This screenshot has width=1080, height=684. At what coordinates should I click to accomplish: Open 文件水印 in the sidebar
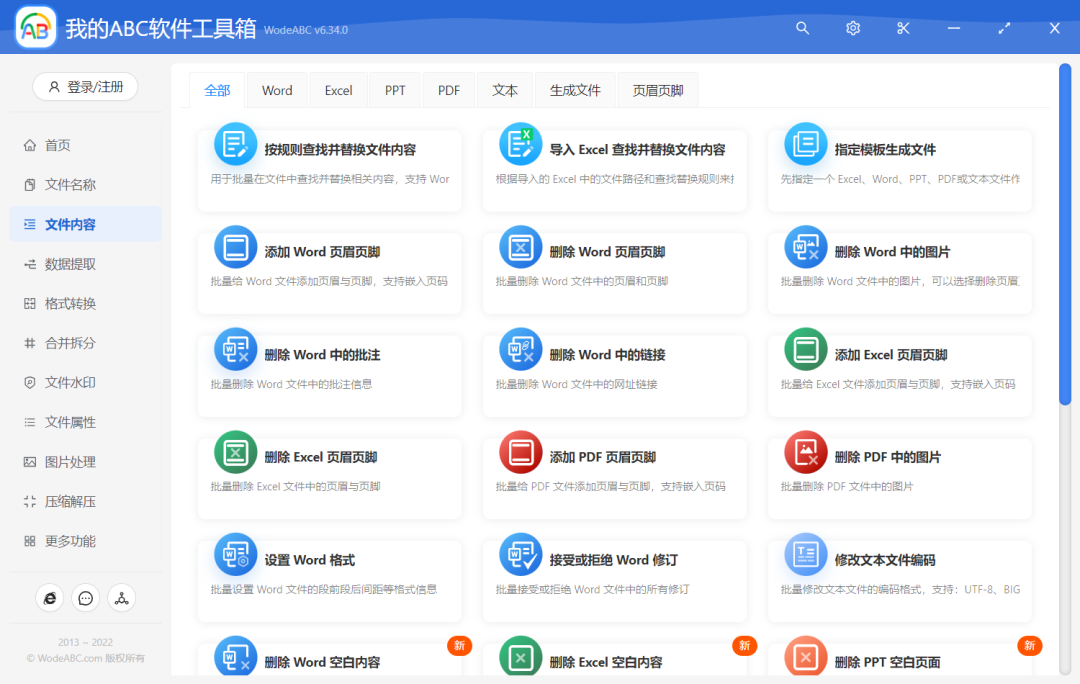tap(85, 382)
